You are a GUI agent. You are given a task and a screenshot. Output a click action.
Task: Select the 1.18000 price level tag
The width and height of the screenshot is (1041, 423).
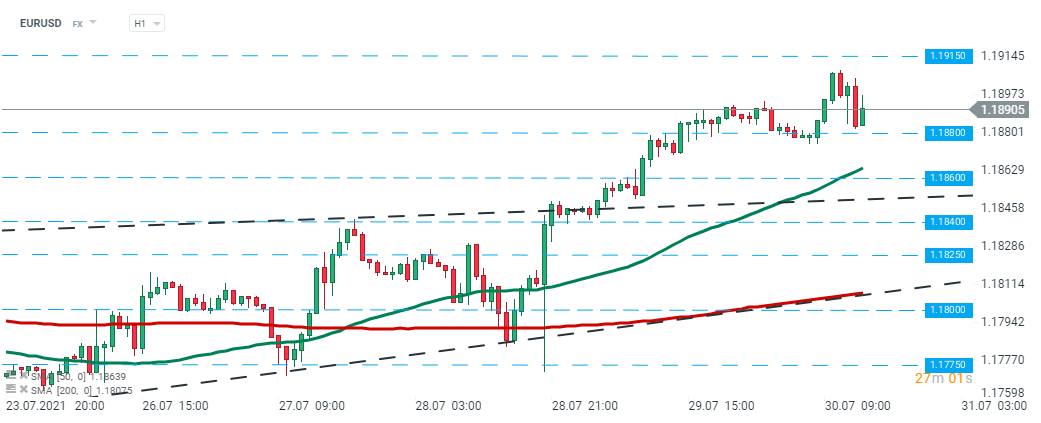(x=945, y=310)
